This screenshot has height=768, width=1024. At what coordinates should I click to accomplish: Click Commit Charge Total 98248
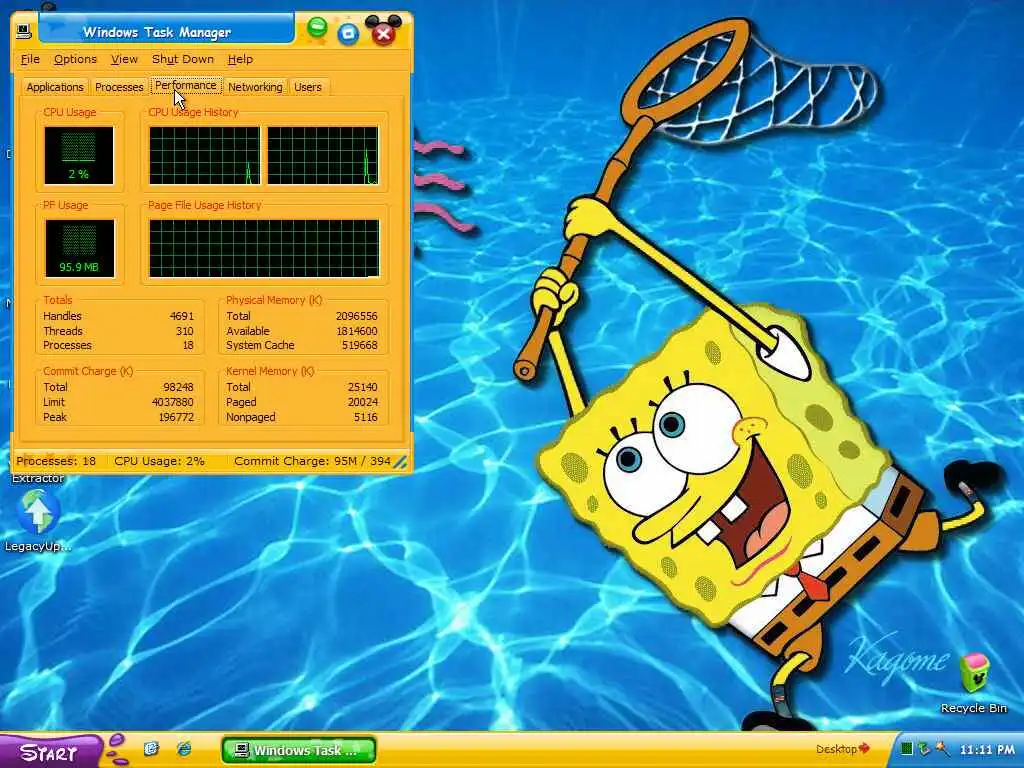pos(178,387)
